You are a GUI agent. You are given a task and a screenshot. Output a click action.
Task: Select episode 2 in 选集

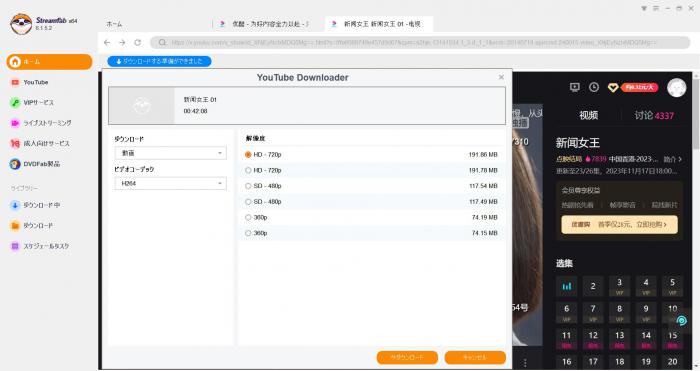tap(593, 286)
